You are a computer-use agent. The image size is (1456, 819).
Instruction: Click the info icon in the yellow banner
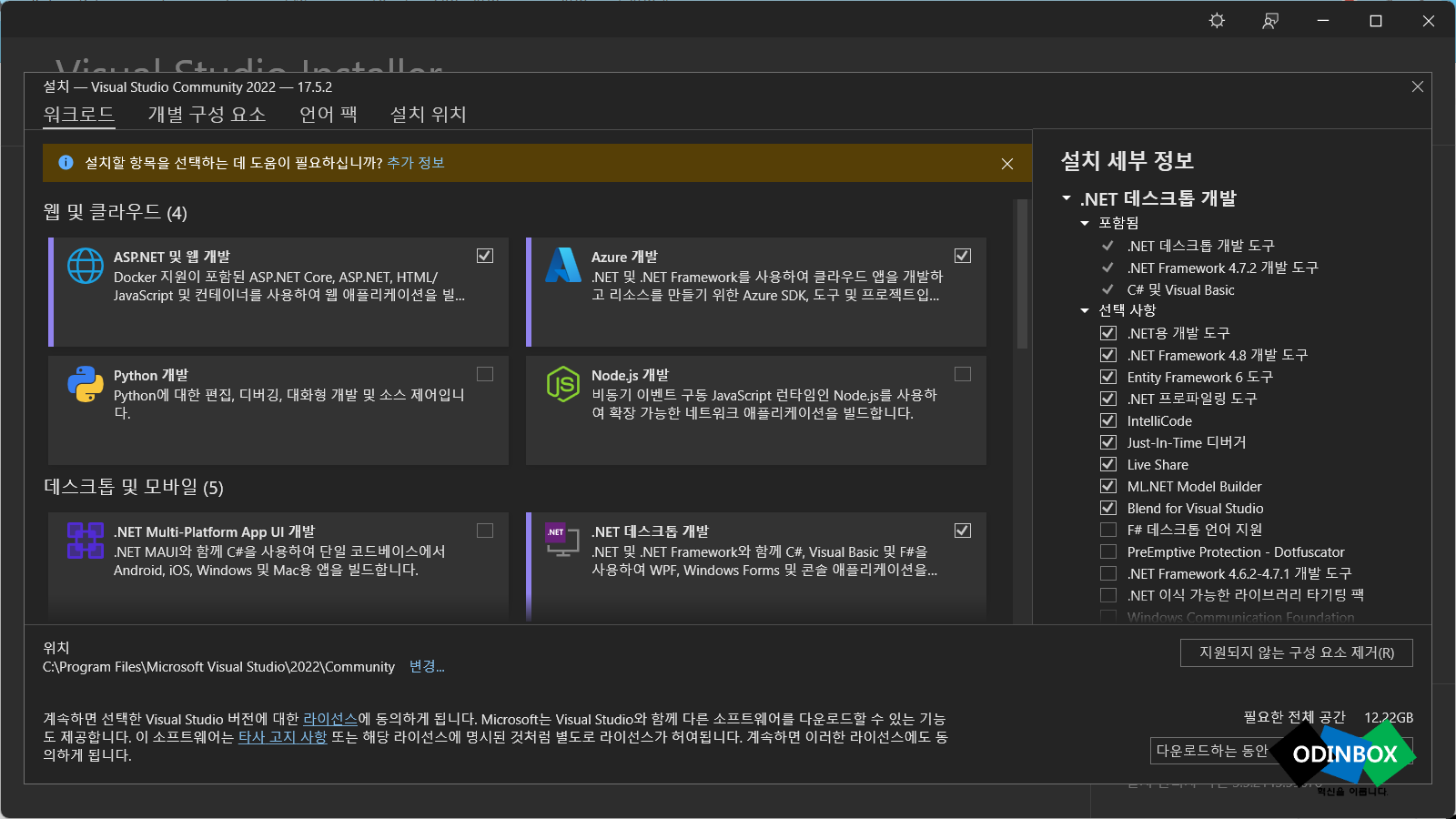[x=66, y=163]
